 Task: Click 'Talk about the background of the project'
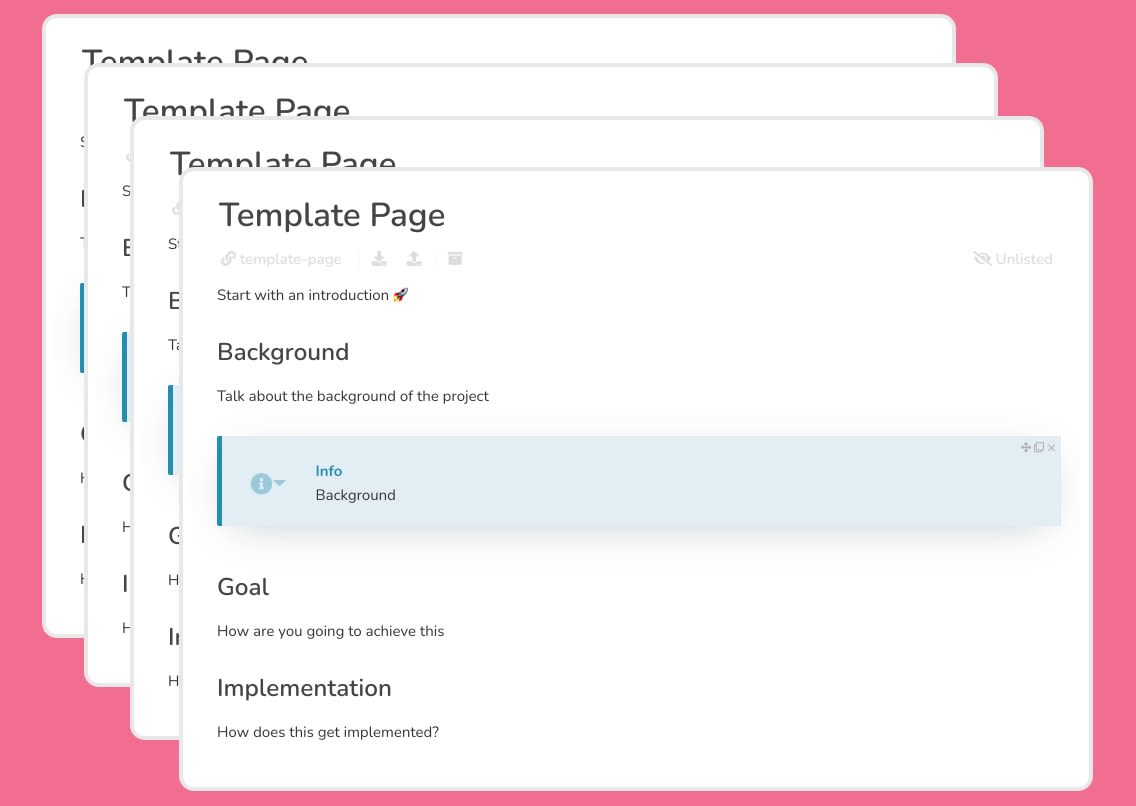pyautogui.click(x=353, y=396)
